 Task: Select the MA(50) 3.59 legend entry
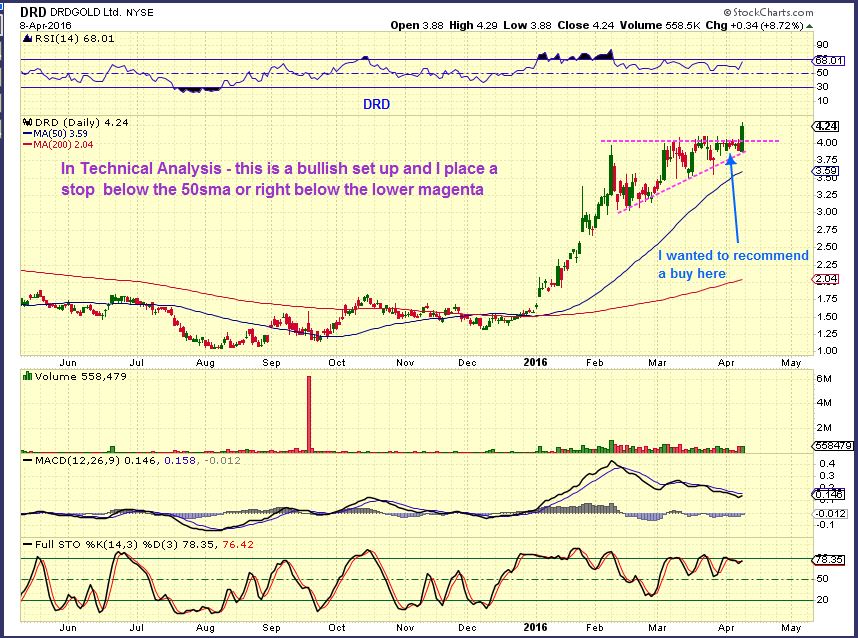coord(55,134)
